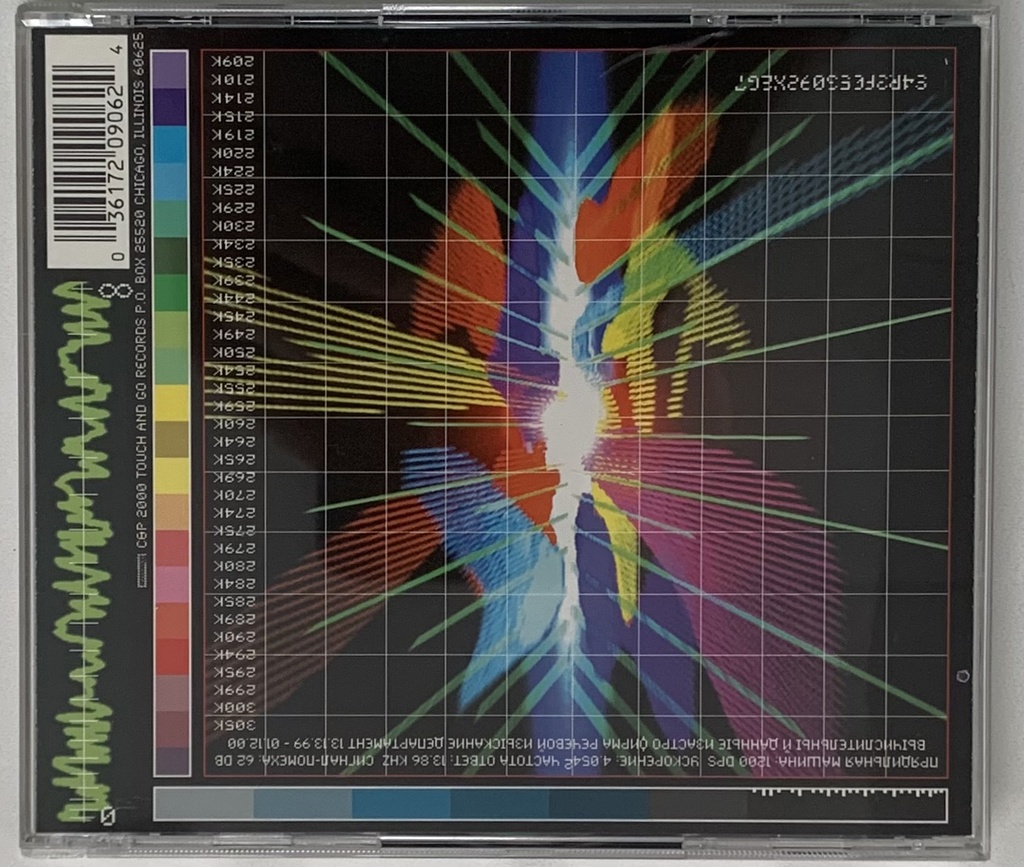Select the light gray segment of the bottom bar
This screenshot has height=867, width=1024.
coord(204,804)
